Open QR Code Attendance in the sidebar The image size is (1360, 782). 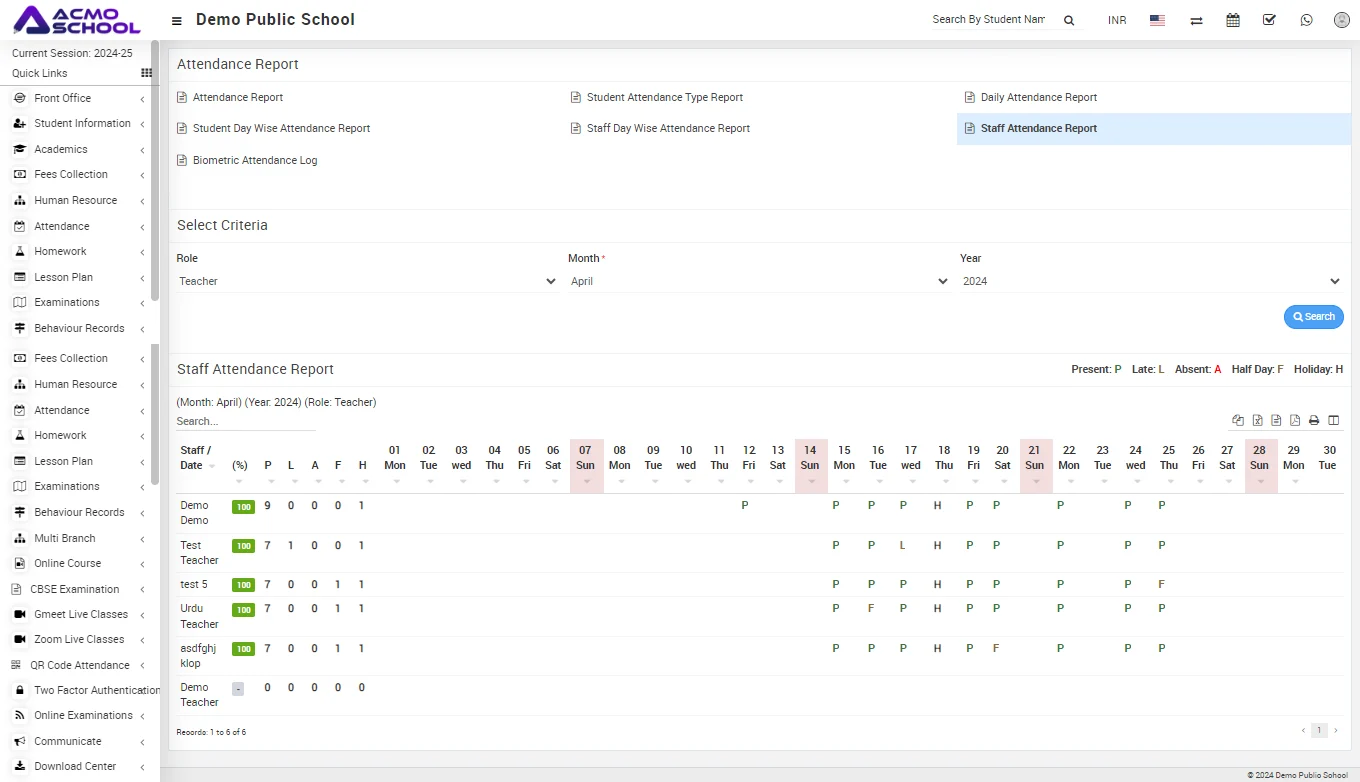[x=79, y=665]
